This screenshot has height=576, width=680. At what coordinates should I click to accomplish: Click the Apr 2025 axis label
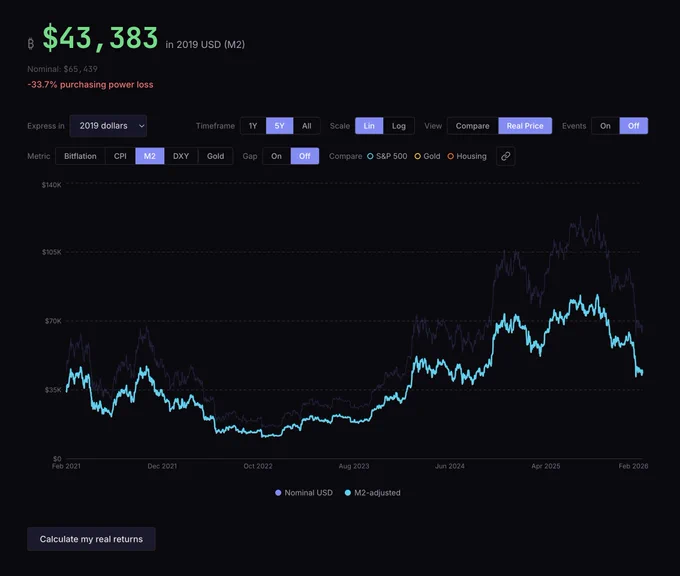(x=546, y=466)
